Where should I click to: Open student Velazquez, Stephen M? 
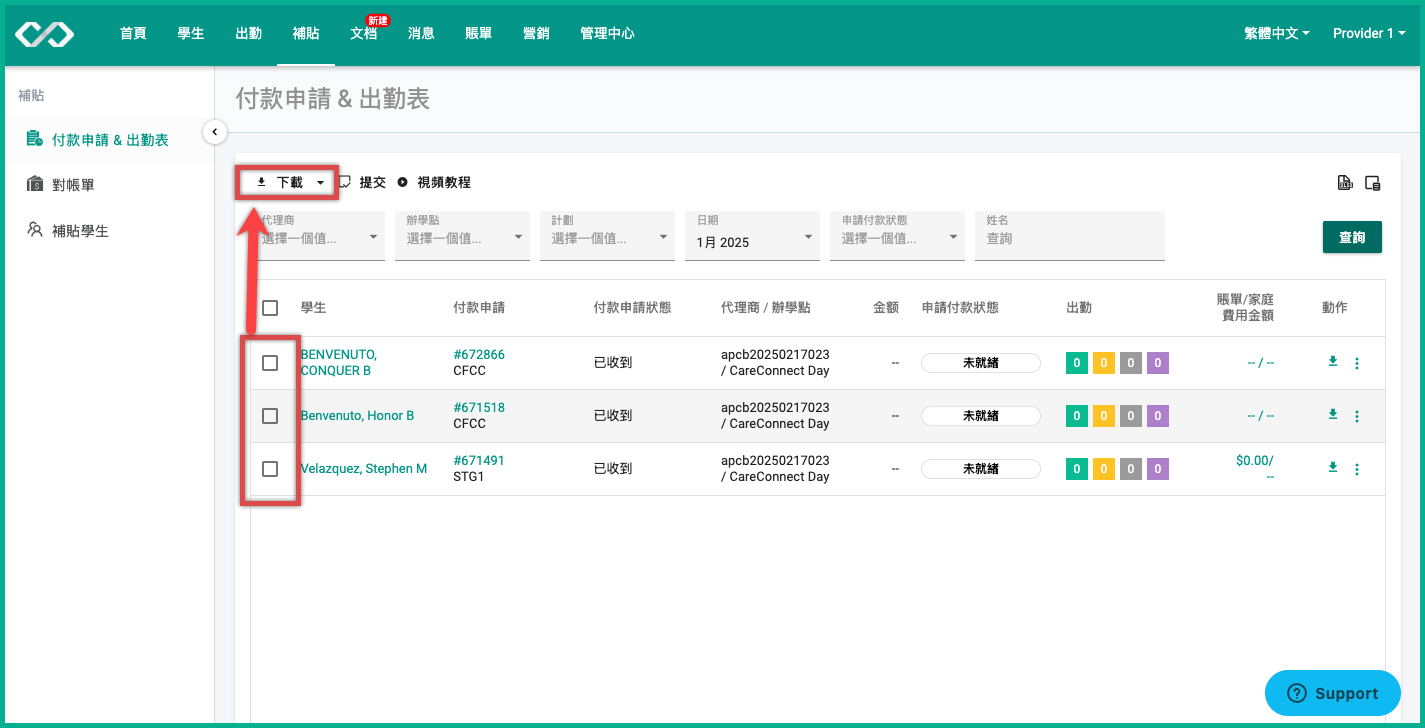pyautogui.click(x=364, y=469)
